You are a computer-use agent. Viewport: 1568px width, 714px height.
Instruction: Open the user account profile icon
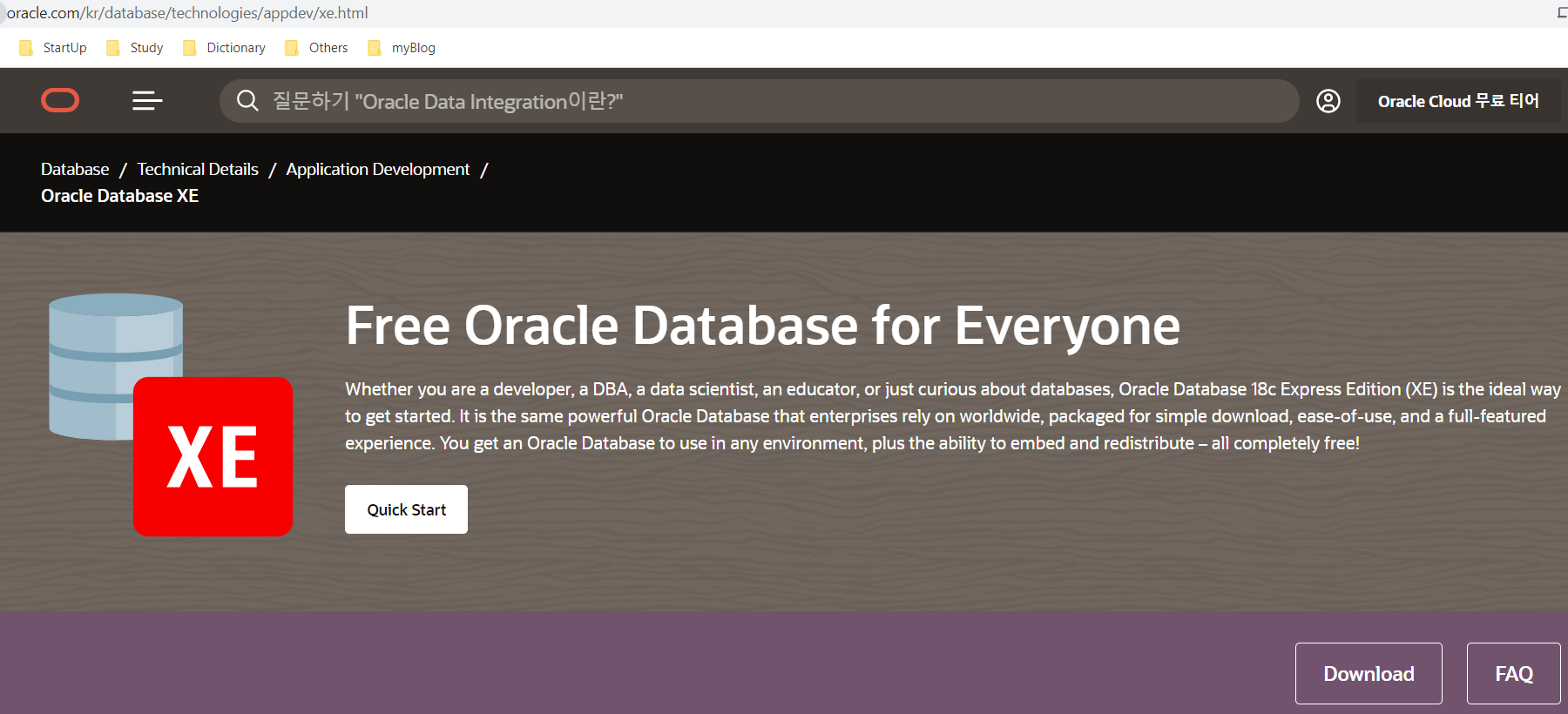[x=1328, y=101]
